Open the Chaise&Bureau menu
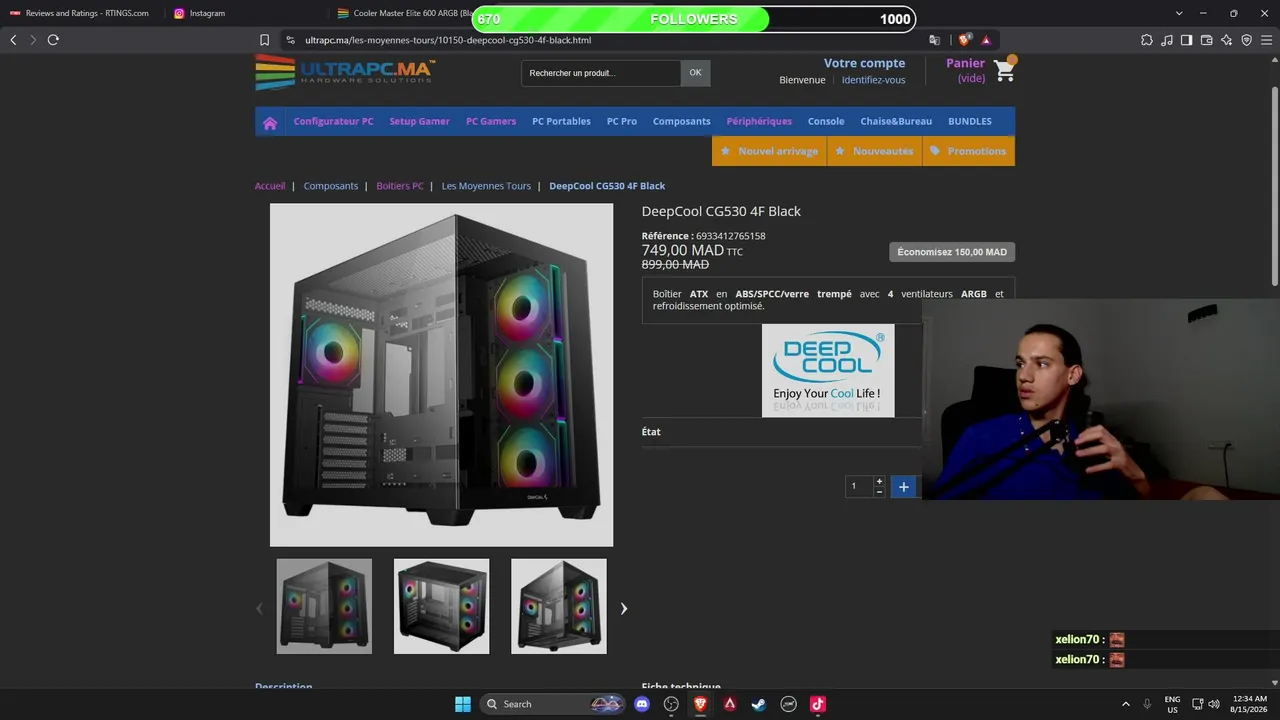1280x720 pixels. pos(896,121)
